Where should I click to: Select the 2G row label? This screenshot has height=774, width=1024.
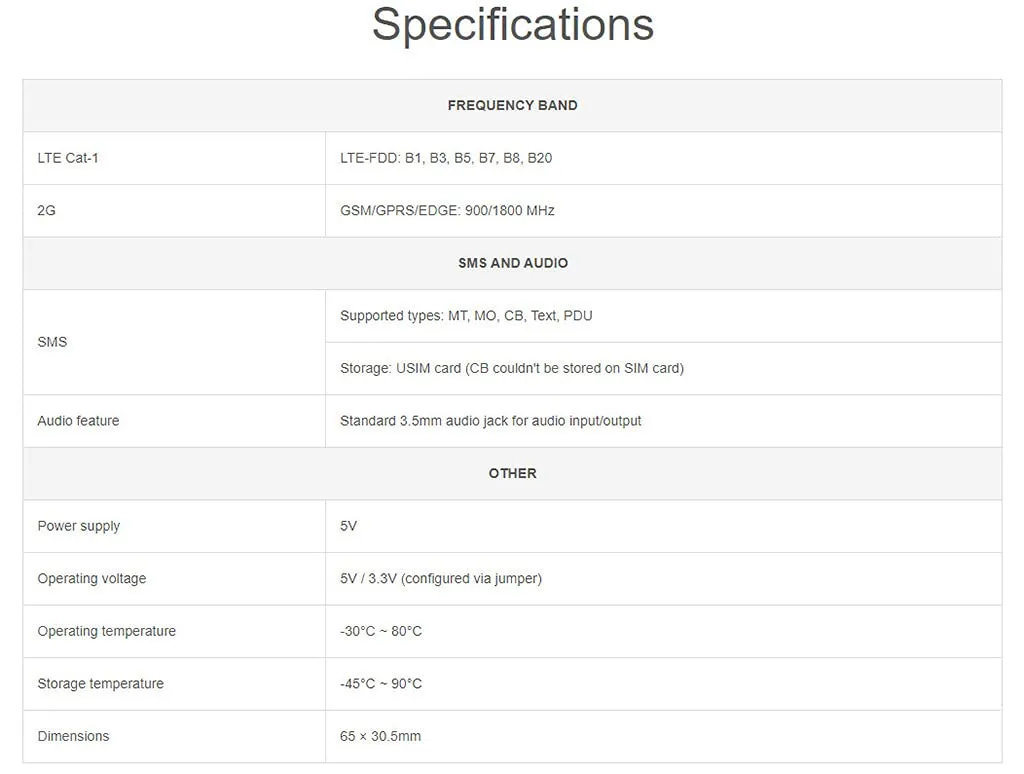point(47,211)
